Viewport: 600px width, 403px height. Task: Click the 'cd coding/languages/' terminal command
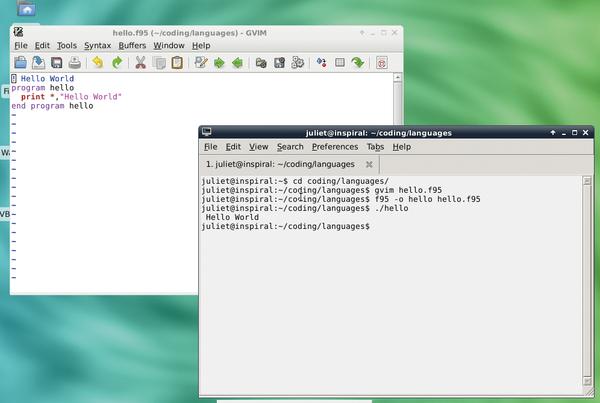pos(341,181)
